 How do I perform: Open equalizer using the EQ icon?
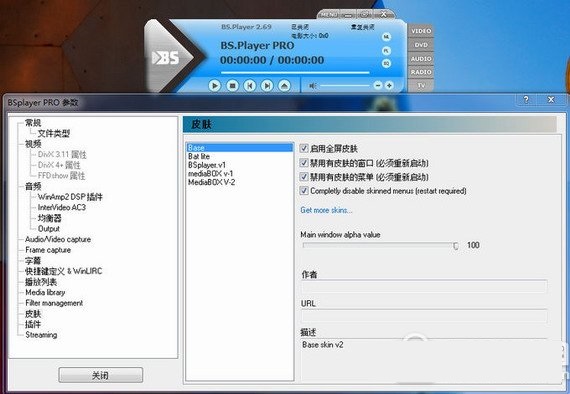point(386,63)
